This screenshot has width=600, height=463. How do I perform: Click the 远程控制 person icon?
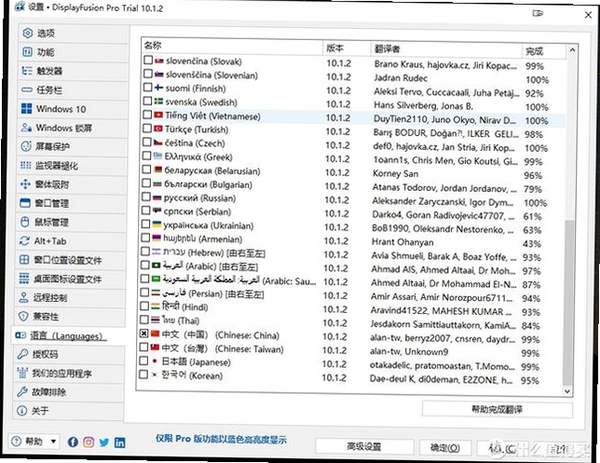tap(24, 297)
